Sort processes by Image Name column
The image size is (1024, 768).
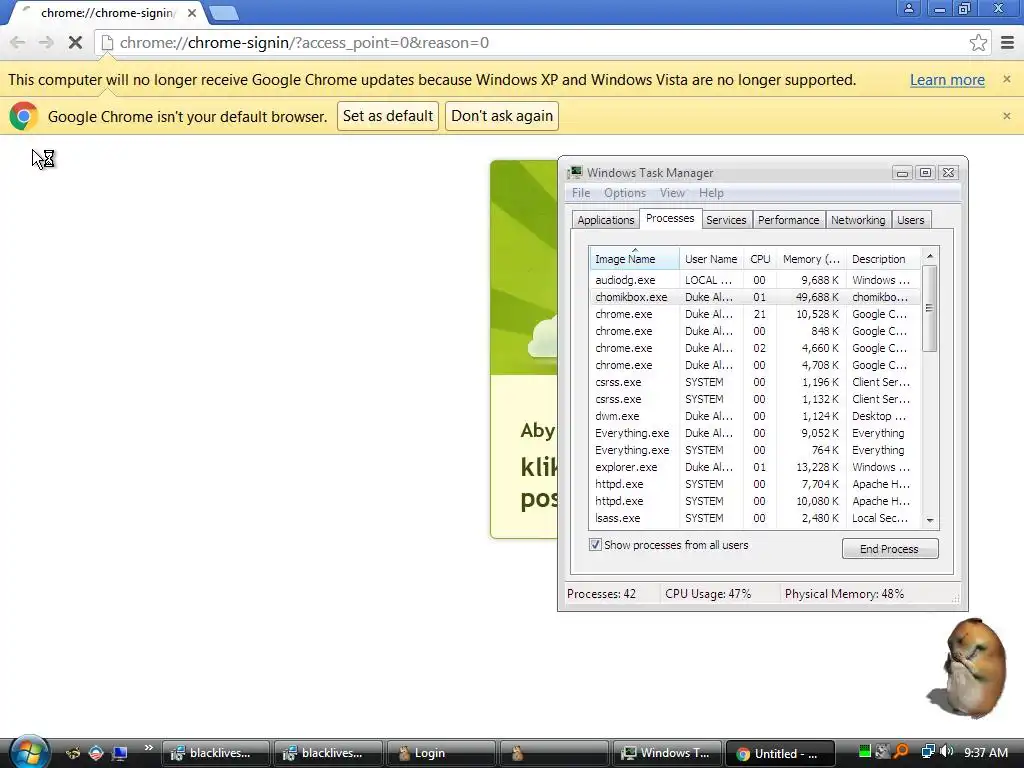point(633,259)
